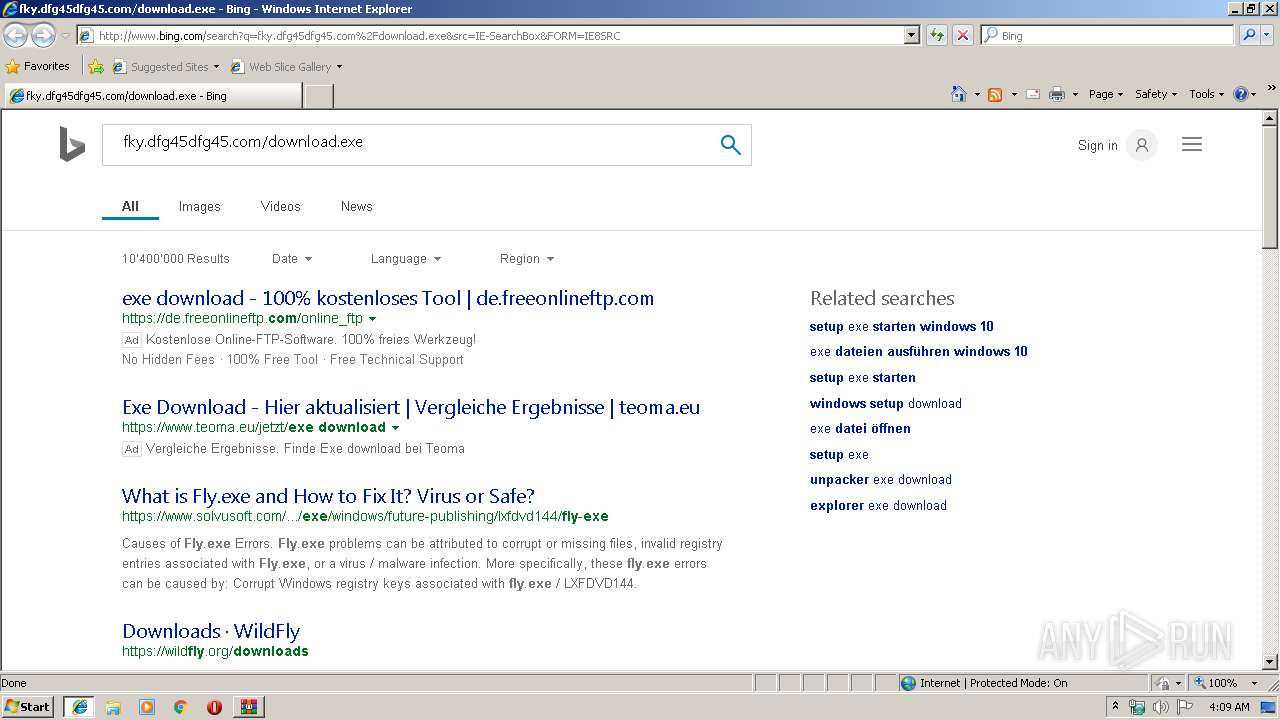Open Opera taskbar icon
This screenshot has height=720, width=1280.
coord(214,707)
